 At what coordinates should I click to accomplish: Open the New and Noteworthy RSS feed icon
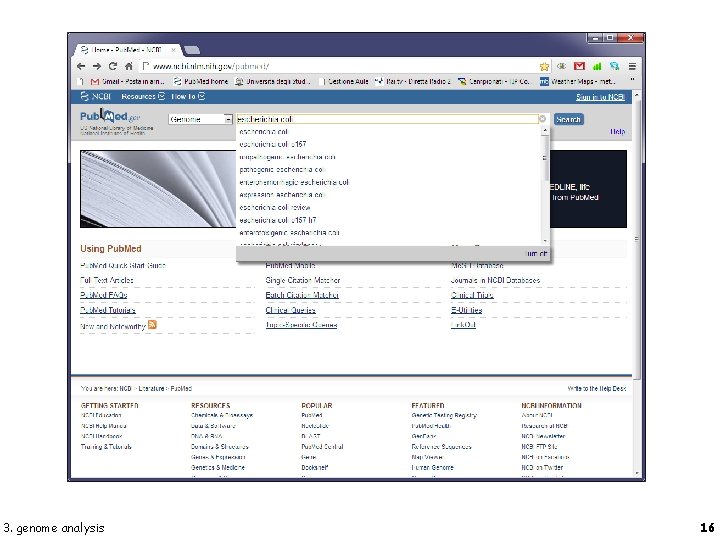click(x=152, y=325)
